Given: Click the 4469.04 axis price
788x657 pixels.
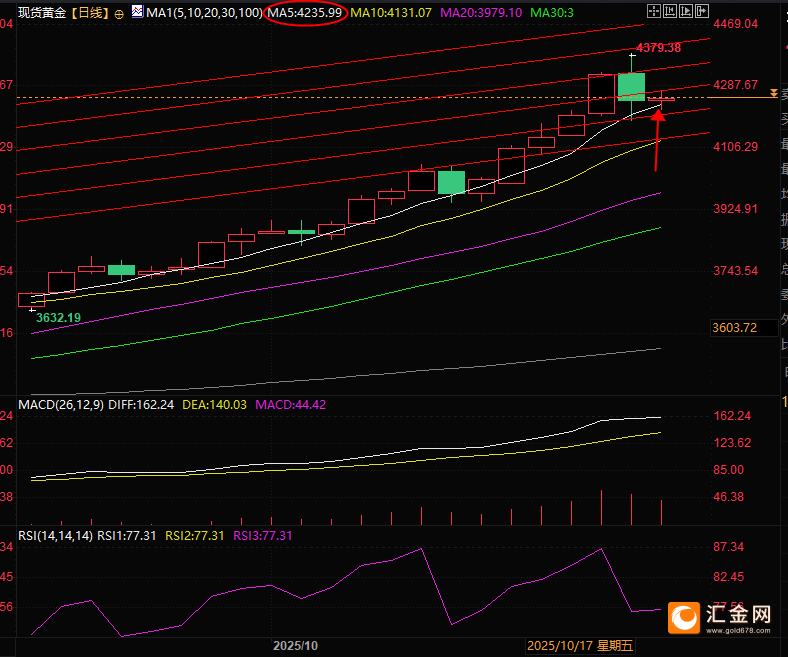Looking at the screenshot, I should click(735, 24).
